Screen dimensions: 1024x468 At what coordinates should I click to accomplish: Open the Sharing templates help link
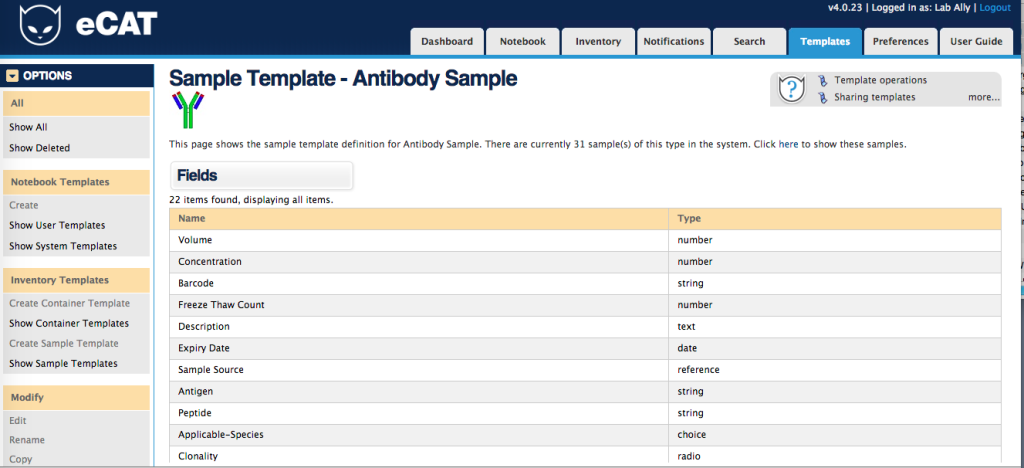(874, 97)
